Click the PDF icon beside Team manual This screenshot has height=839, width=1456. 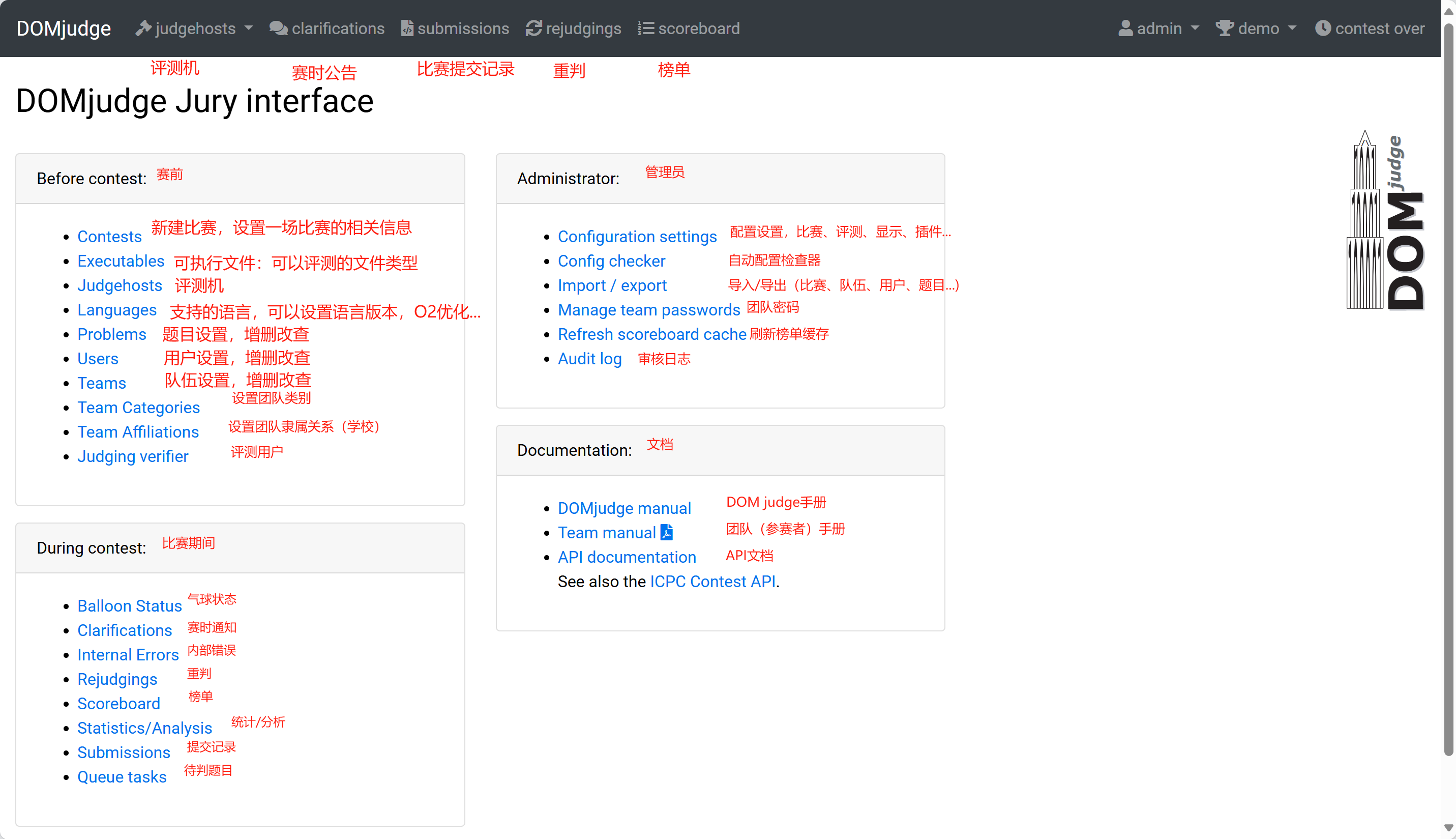(667, 532)
